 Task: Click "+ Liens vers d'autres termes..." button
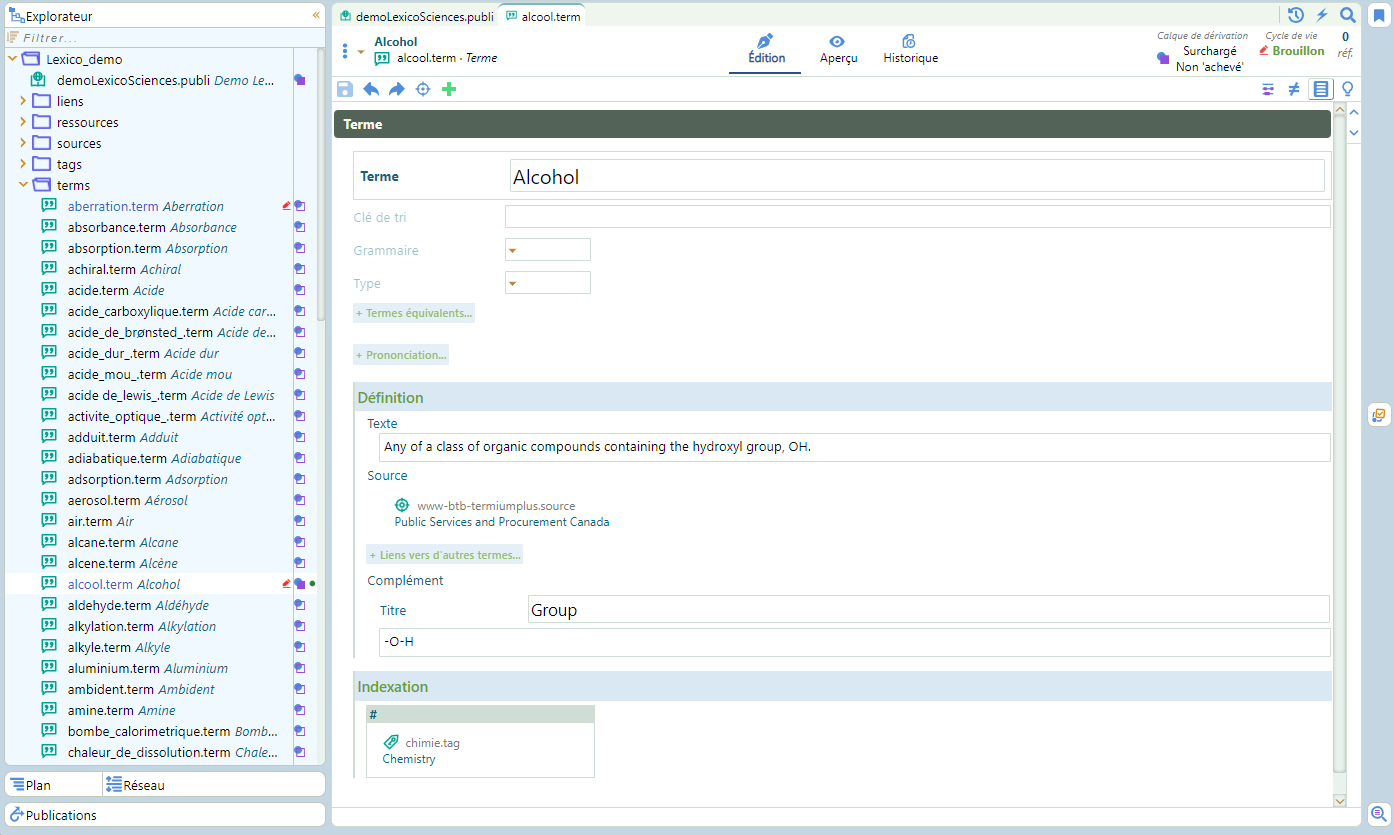(445, 555)
